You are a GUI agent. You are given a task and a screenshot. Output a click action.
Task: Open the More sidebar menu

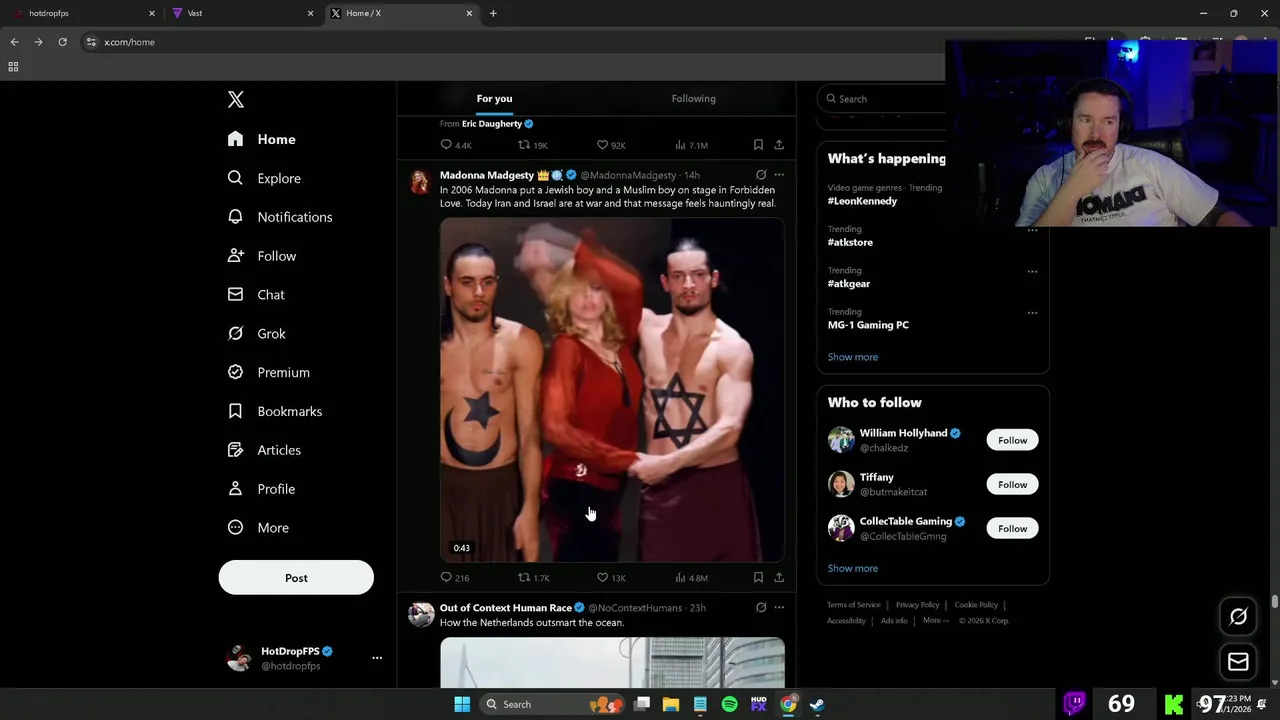[259, 528]
